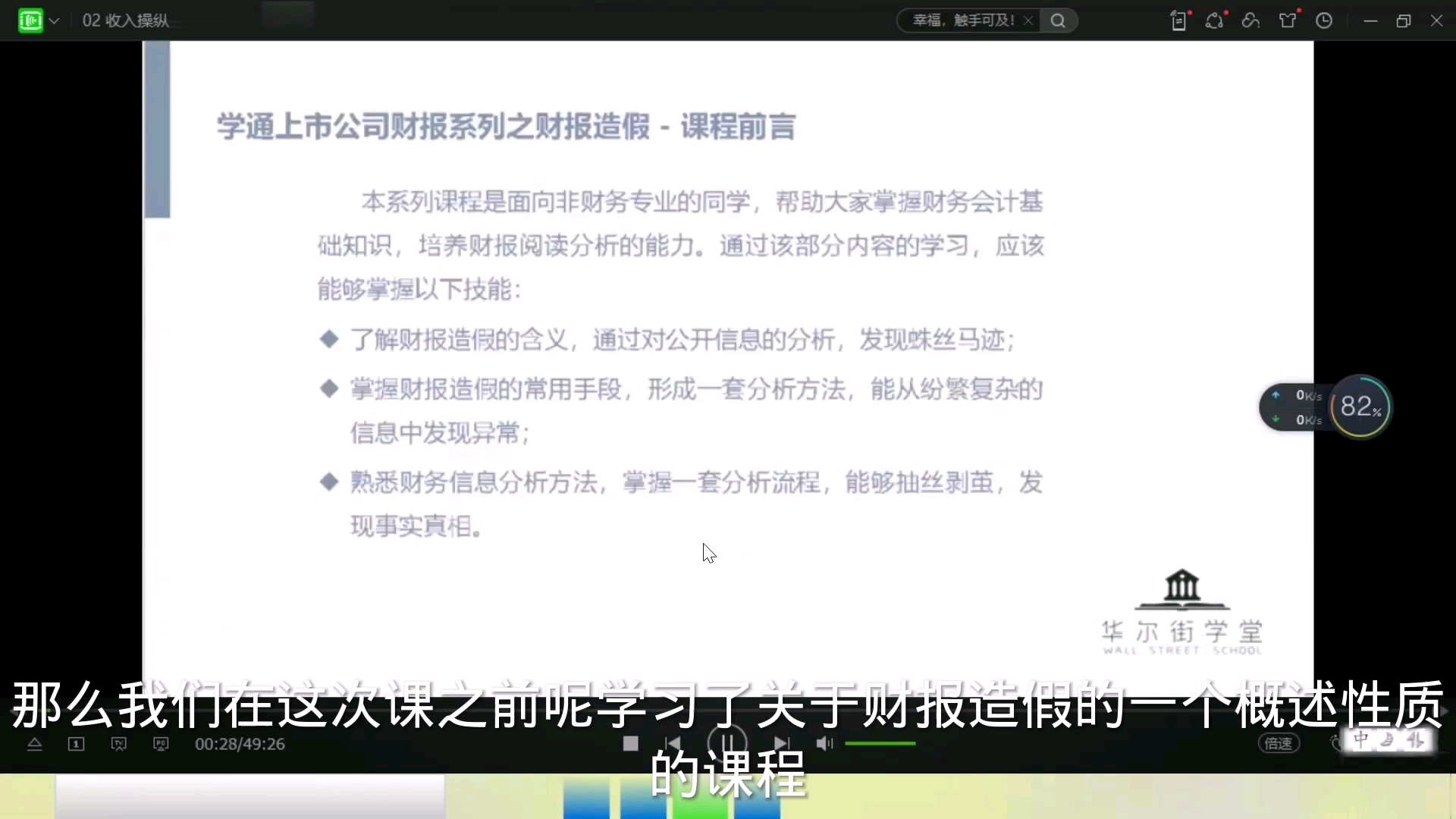
Task: Click the PC screen icon in the control bar
Action: (x=161, y=744)
